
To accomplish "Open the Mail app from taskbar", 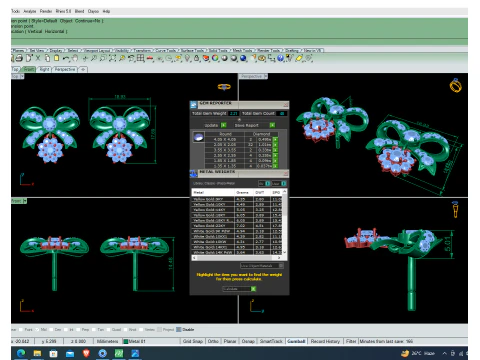I will coord(70,353).
